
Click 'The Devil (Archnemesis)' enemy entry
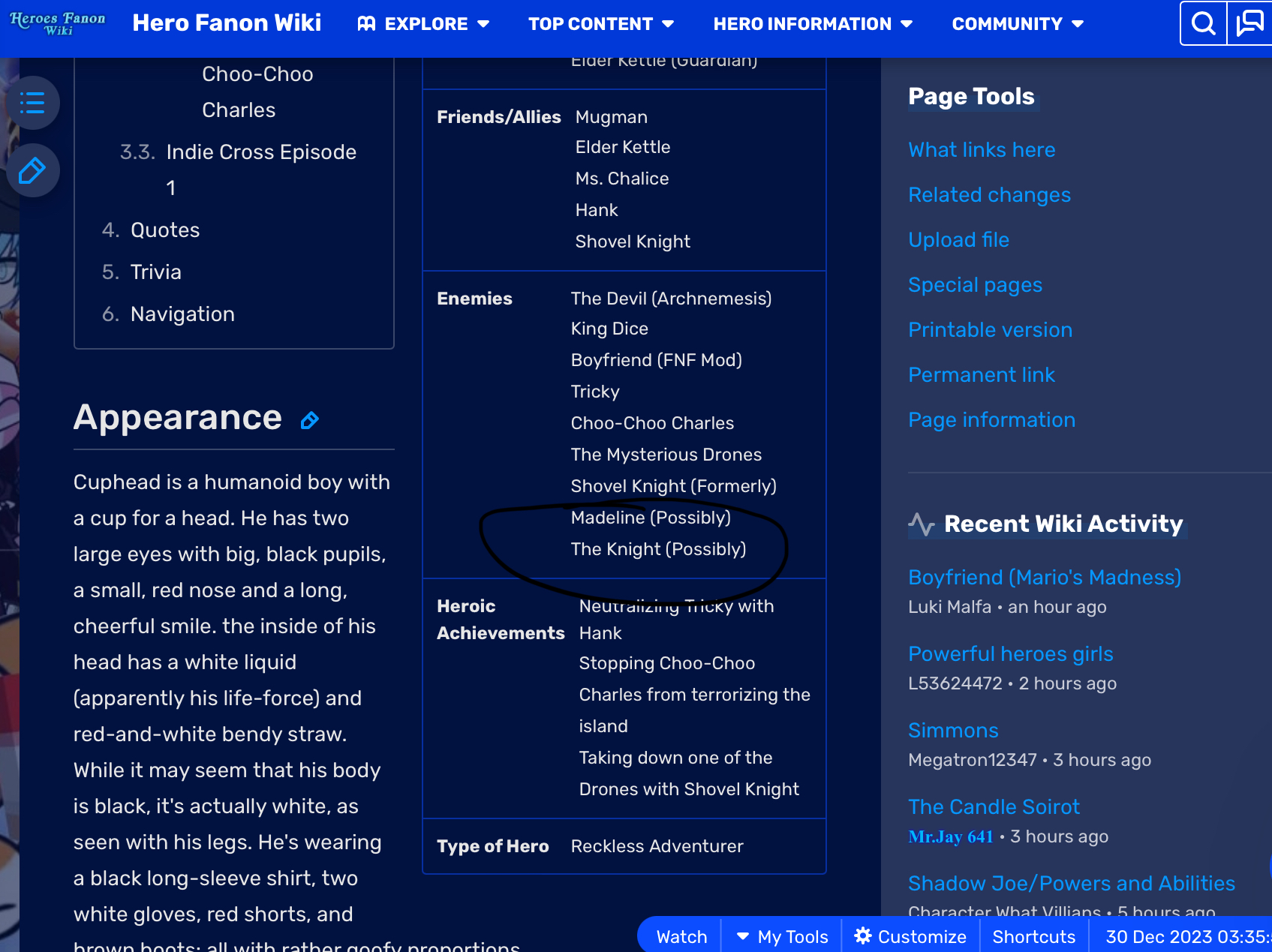tap(671, 299)
